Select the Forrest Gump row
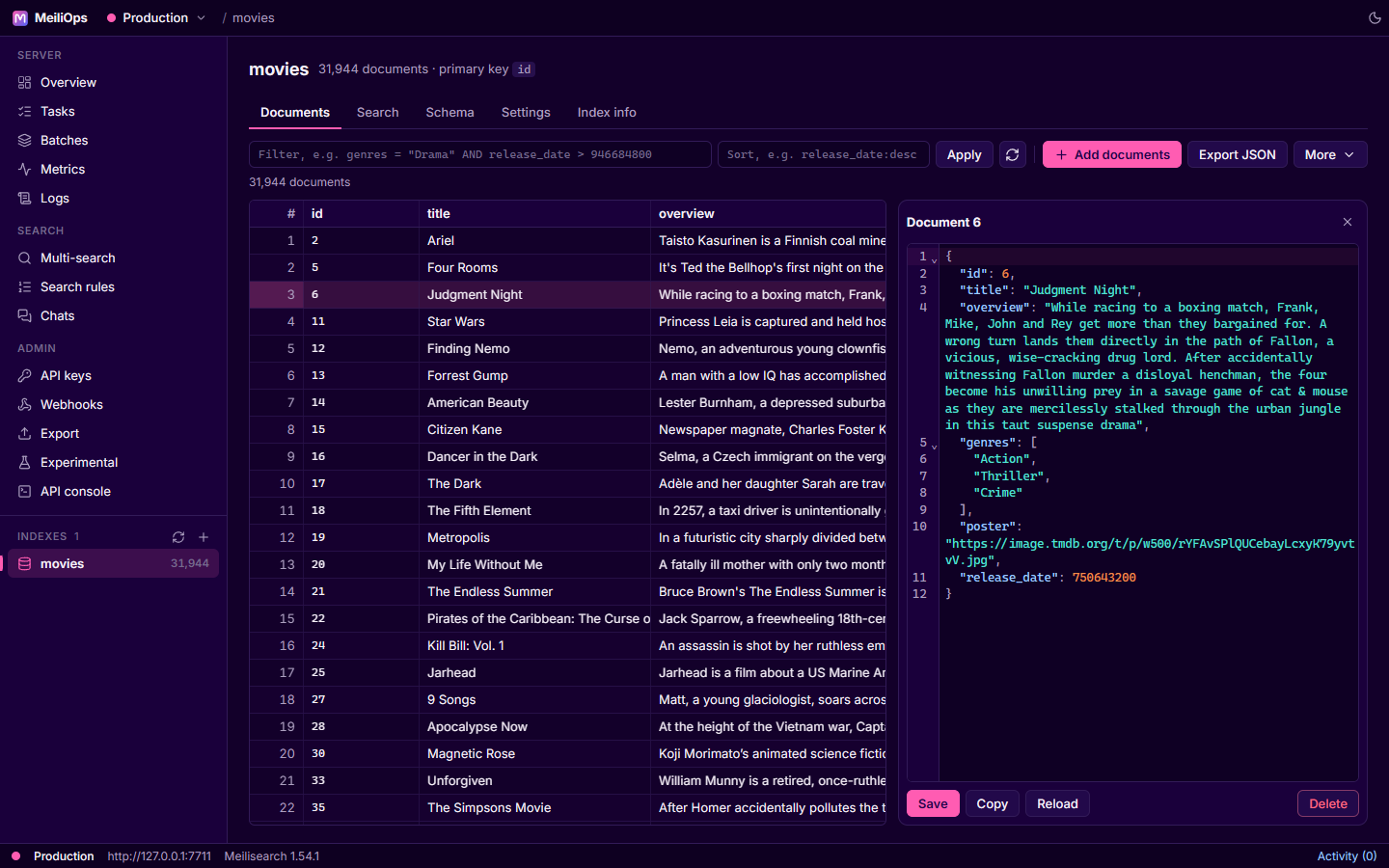Image resolution: width=1389 pixels, height=868 pixels. (567, 376)
